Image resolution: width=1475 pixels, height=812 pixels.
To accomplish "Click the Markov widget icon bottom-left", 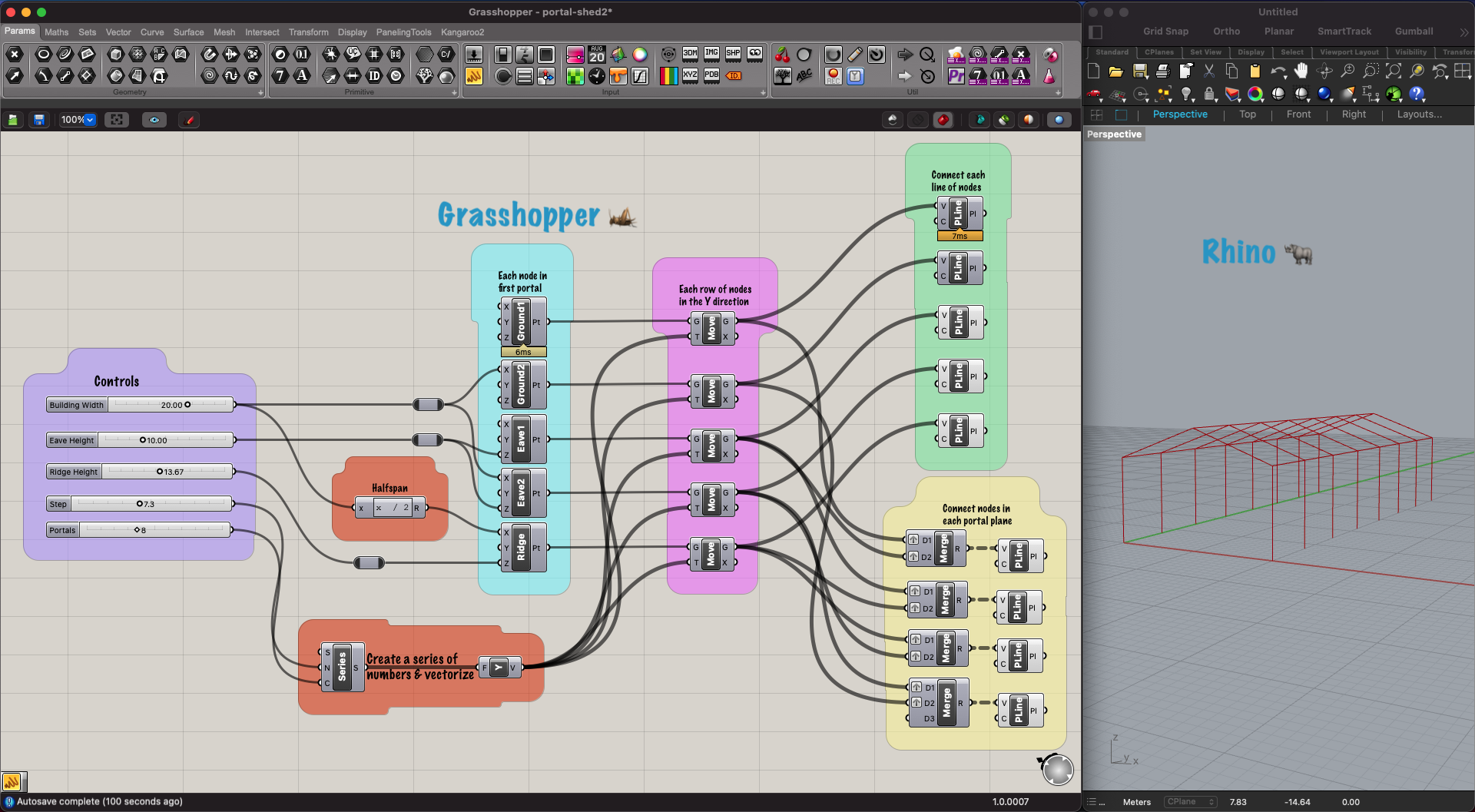I will point(13,782).
